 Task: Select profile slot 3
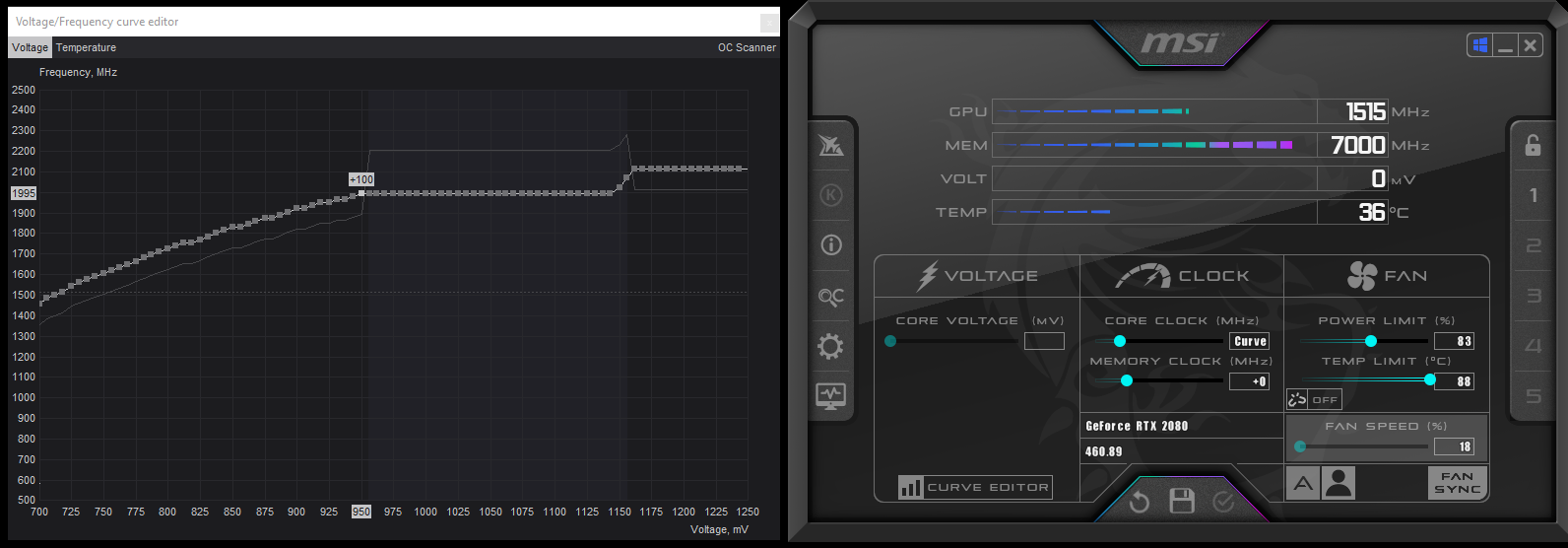tap(1533, 296)
